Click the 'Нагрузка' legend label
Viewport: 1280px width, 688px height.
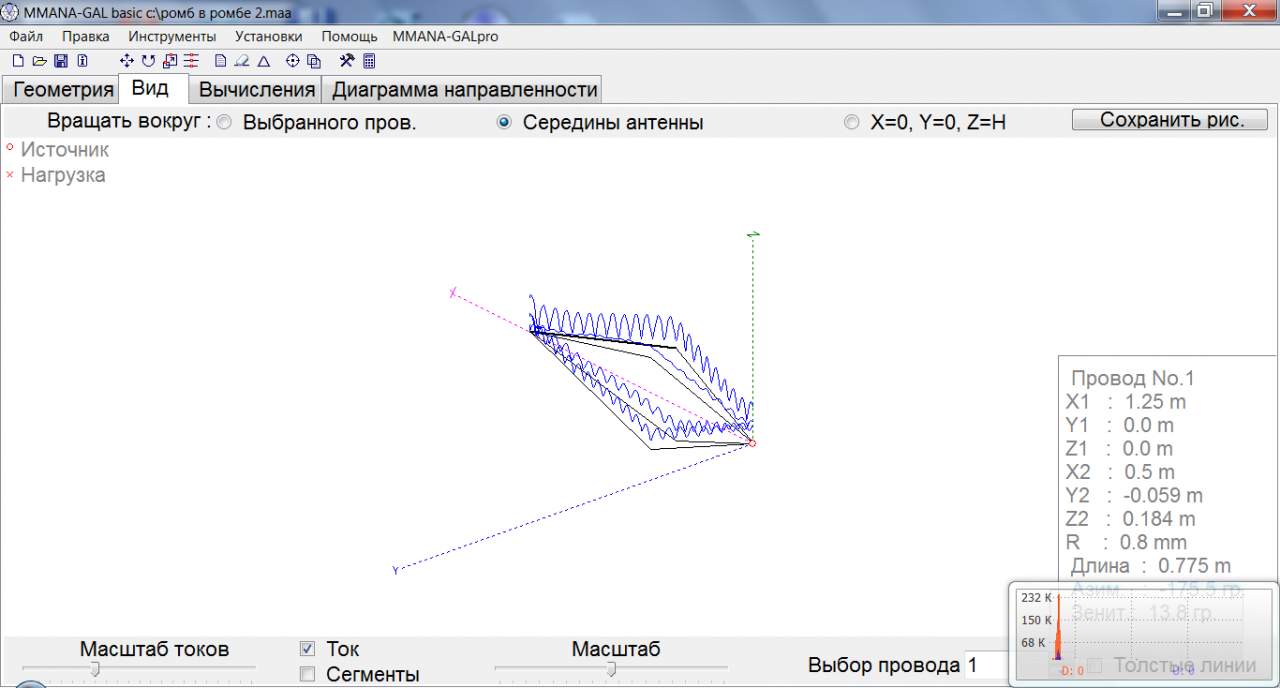coord(63,175)
